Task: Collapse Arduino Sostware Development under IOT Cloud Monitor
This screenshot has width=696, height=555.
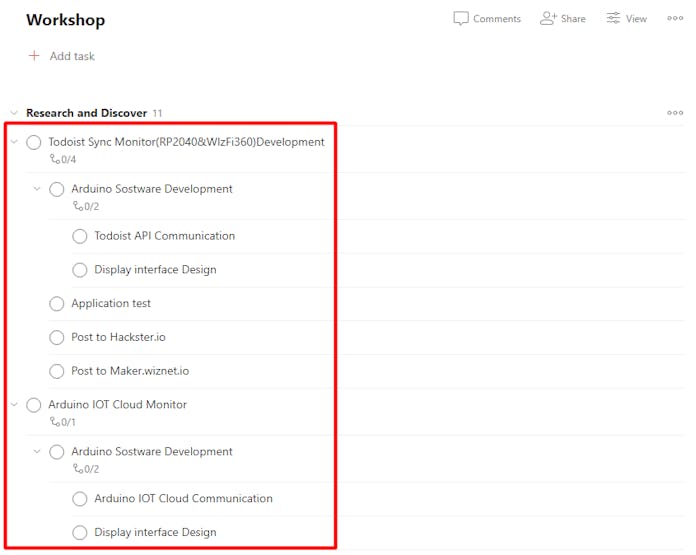Action: pos(37,452)
